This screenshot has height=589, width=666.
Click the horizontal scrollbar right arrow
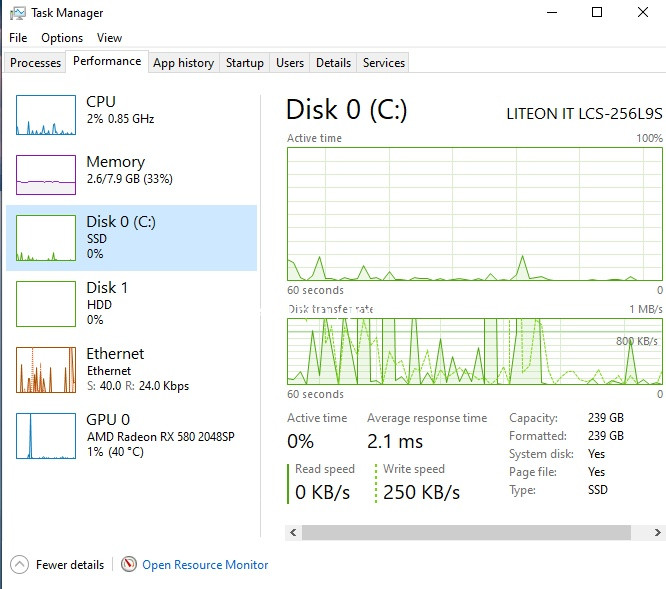[x=657, y=531]
